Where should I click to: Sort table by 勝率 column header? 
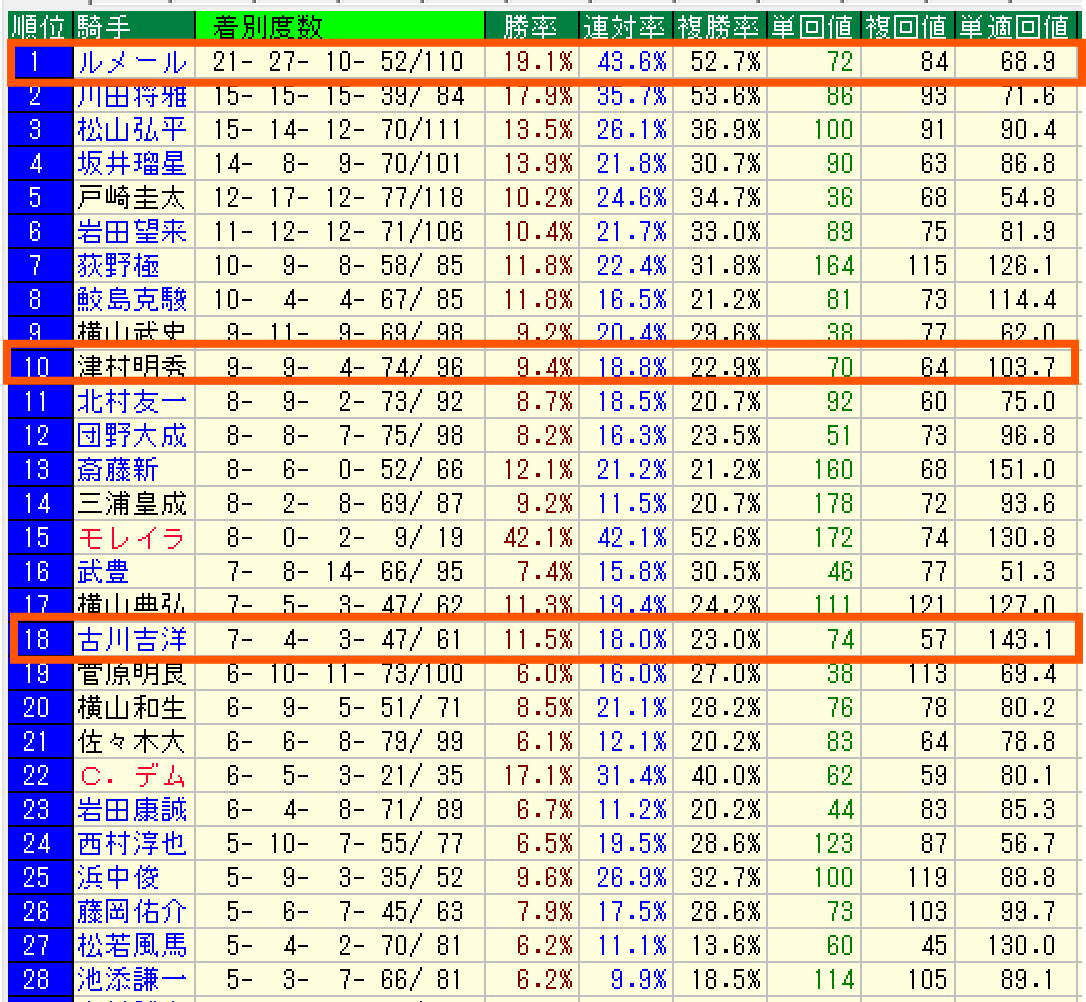530,27
